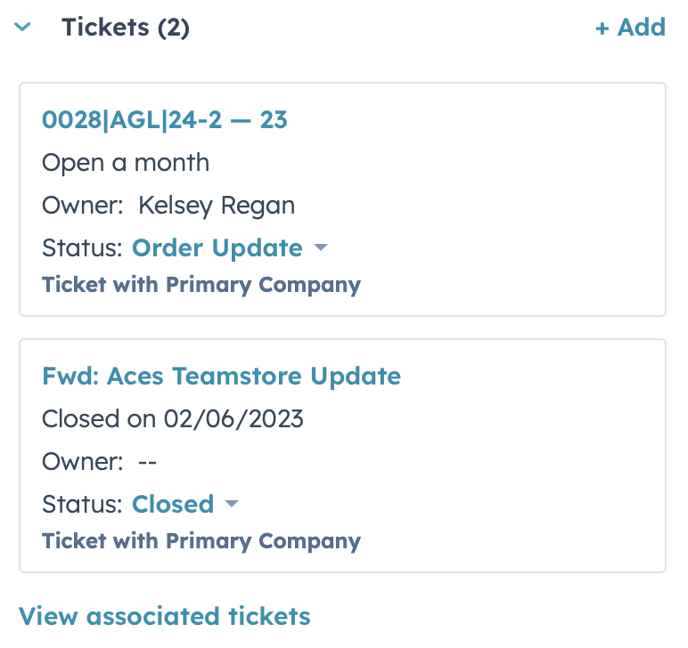This screenshot has height=648, width=688.
Task: Click the 'Closed on 02/06/2023' text
Action: point(173,419)
